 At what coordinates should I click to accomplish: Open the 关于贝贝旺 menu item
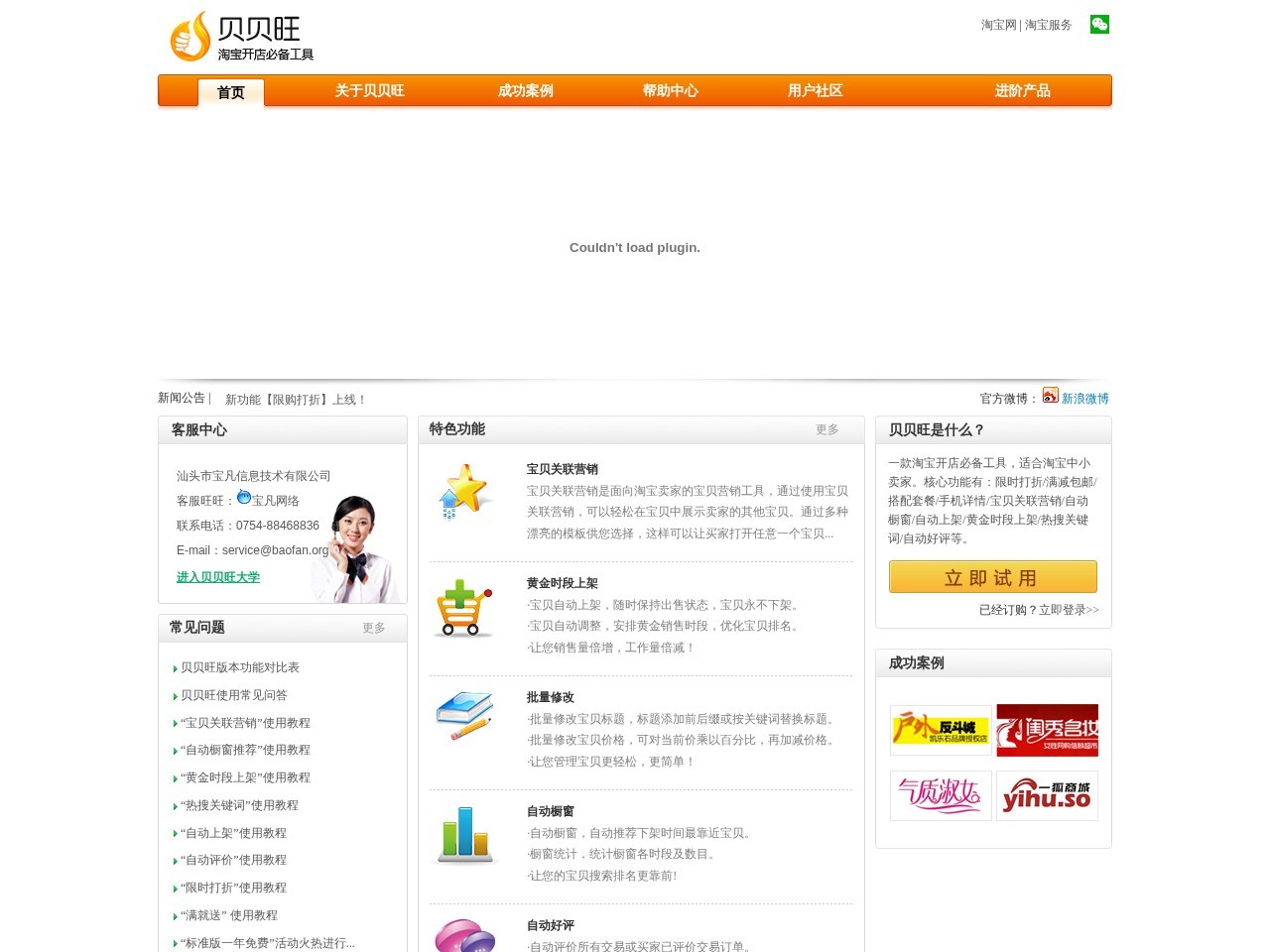point(369,90)
